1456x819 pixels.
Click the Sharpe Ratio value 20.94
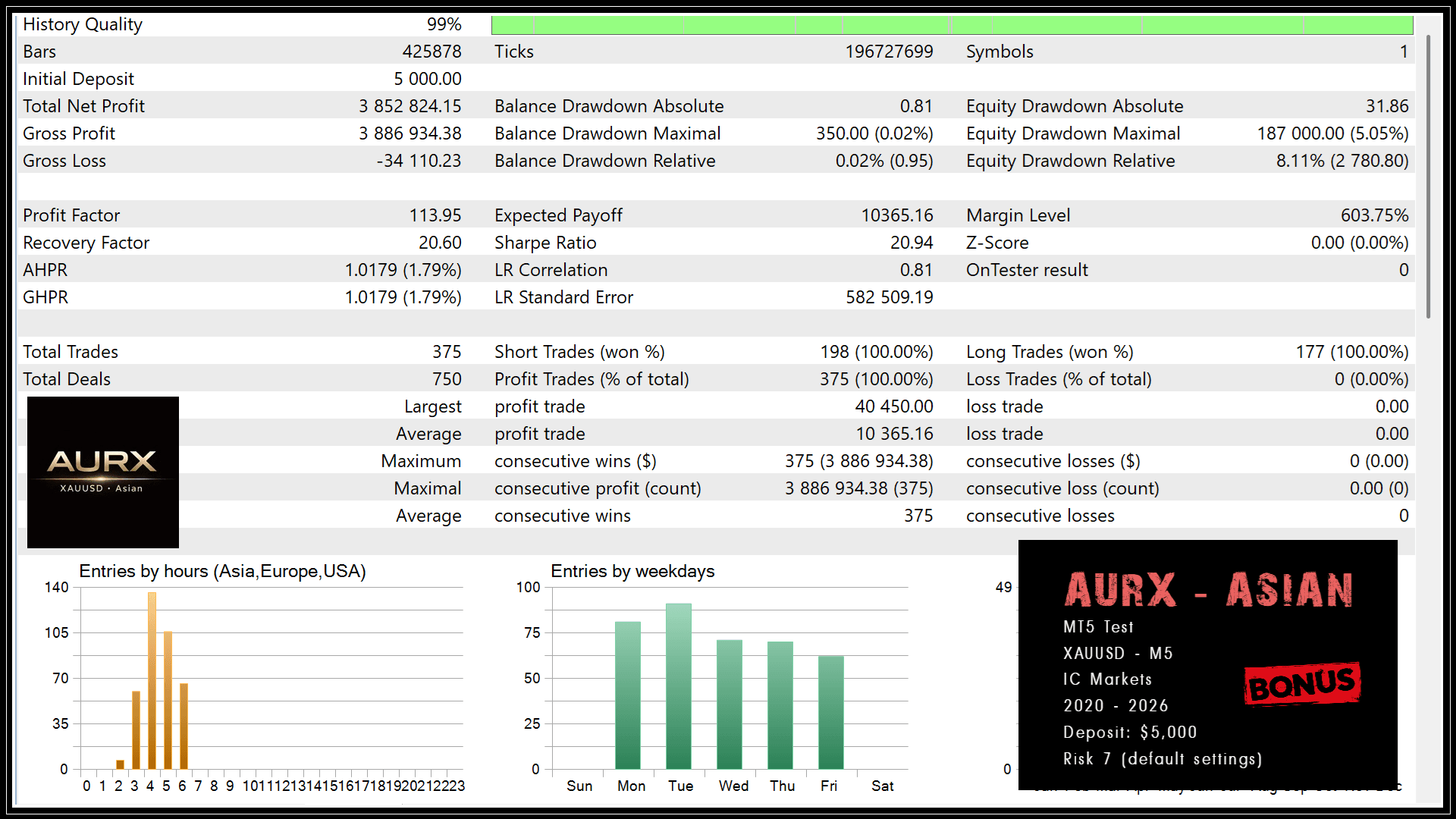[912, 243]
